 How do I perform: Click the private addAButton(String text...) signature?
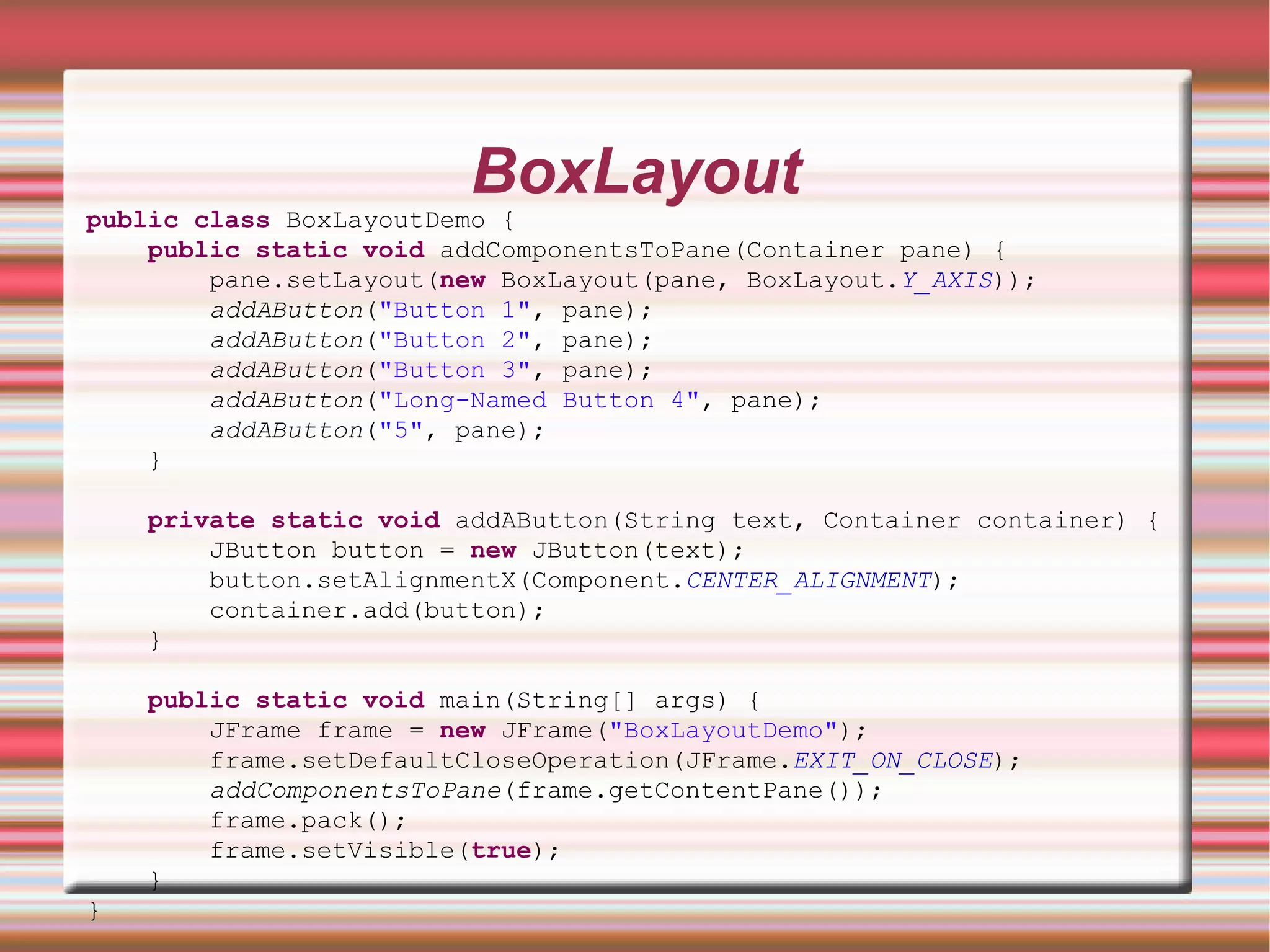coord(652,520)
